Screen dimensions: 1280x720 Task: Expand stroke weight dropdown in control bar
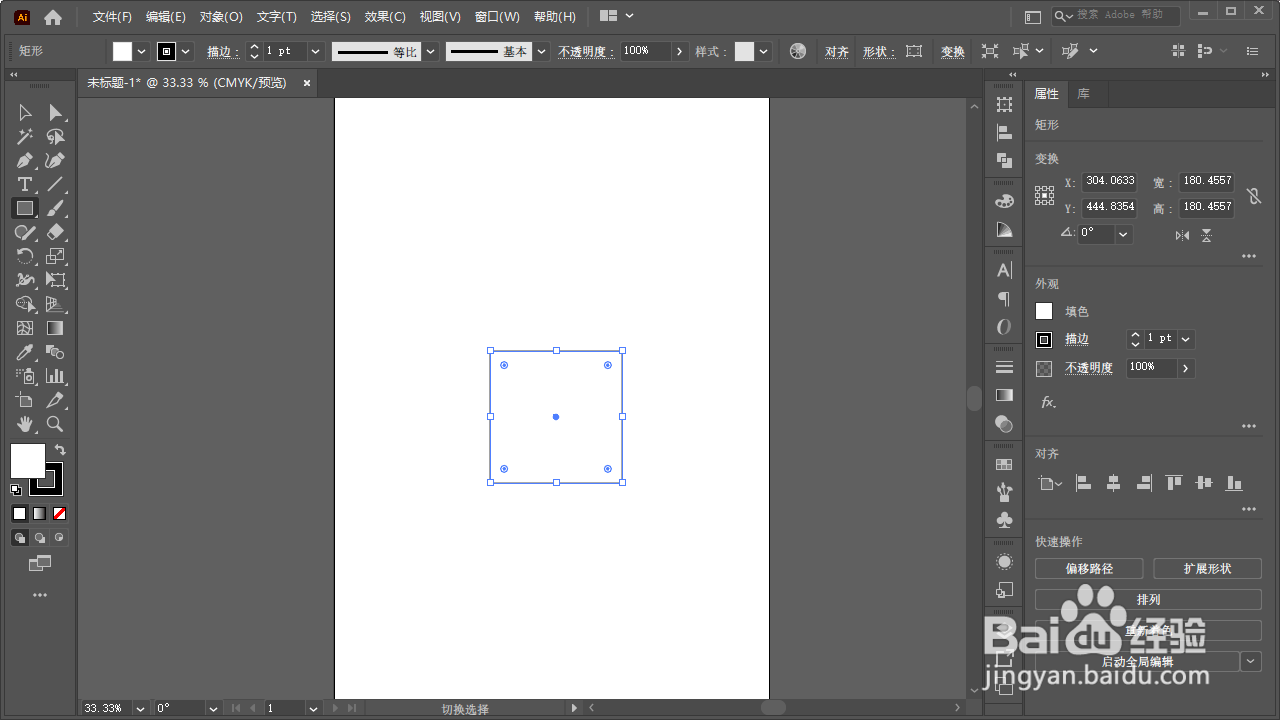[316, 51]
